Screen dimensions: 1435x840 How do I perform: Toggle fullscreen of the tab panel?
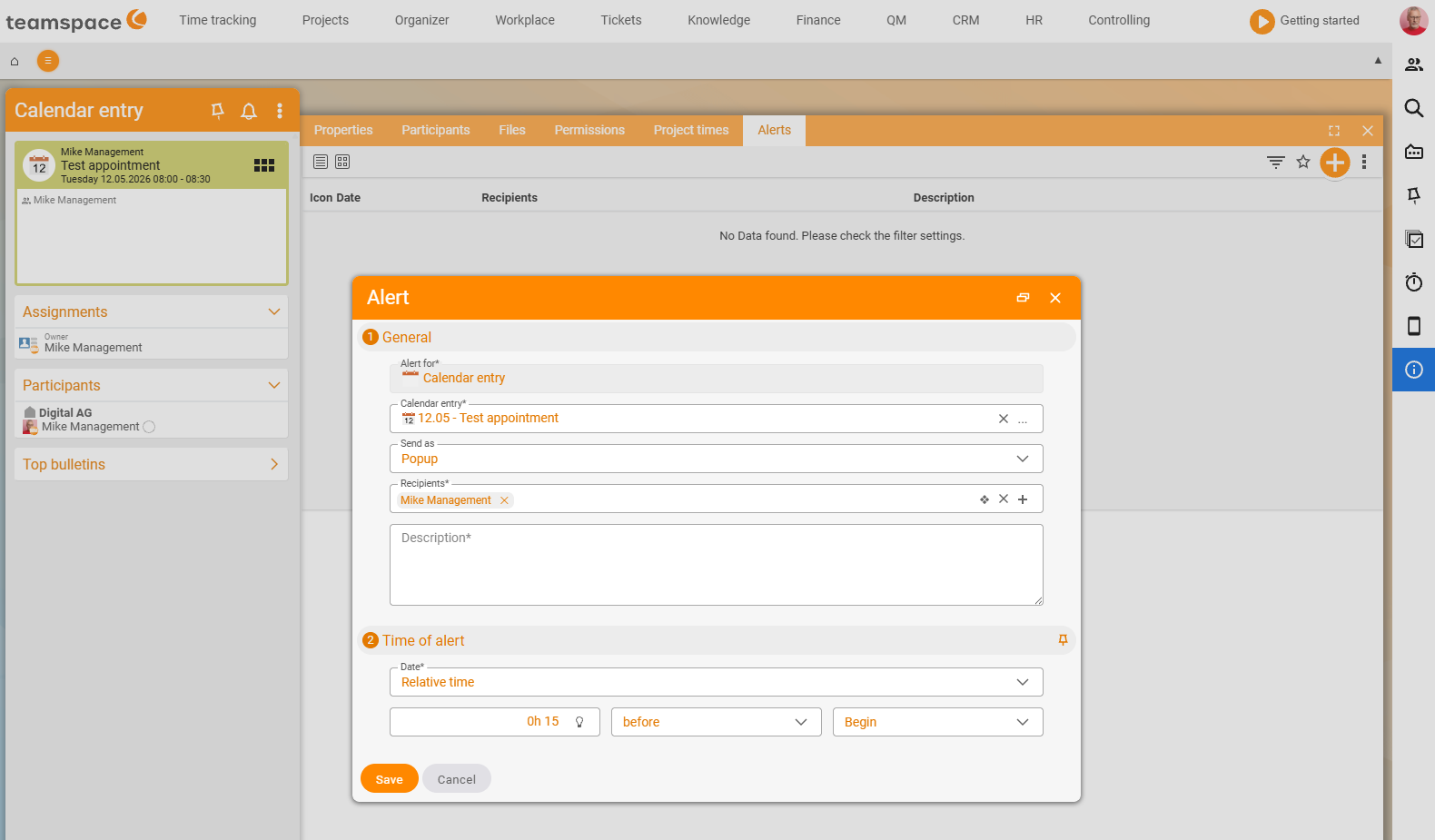pos(1334,131)
